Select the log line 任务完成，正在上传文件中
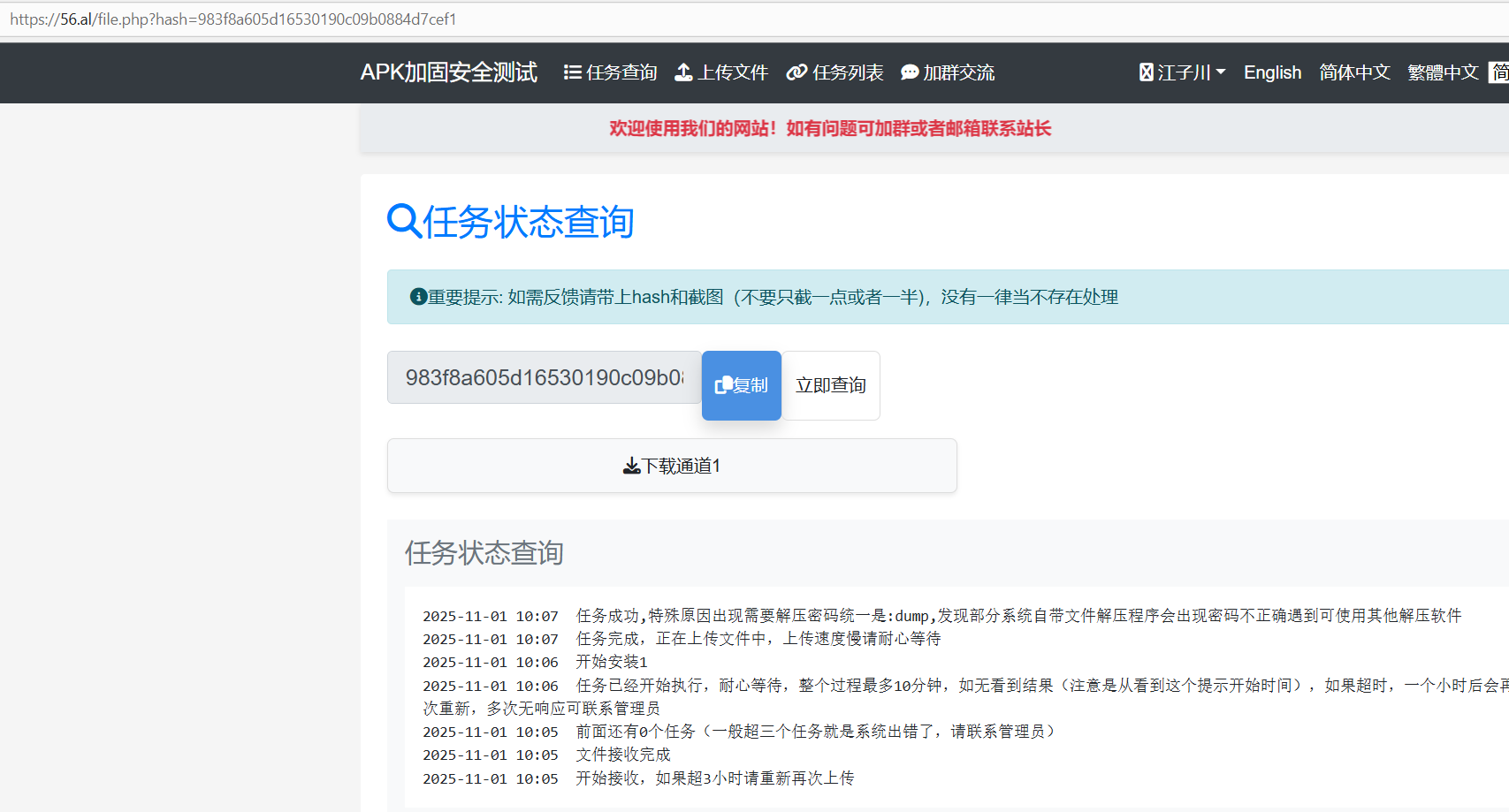Image resolution: width=1509 pixels, height=812 pixels. pos(682,639)
